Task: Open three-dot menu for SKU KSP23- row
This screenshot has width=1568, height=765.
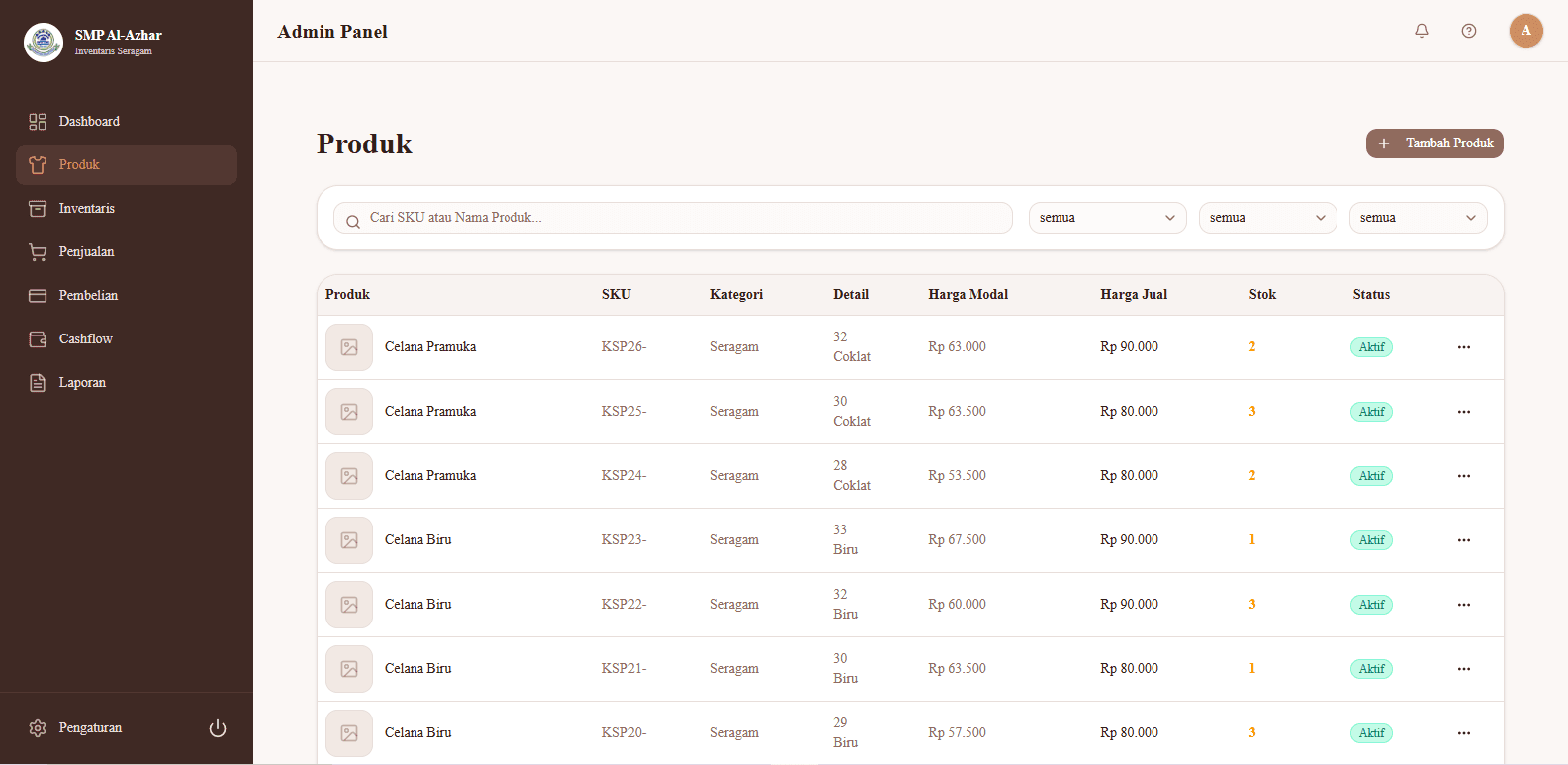Action: 1464,540
